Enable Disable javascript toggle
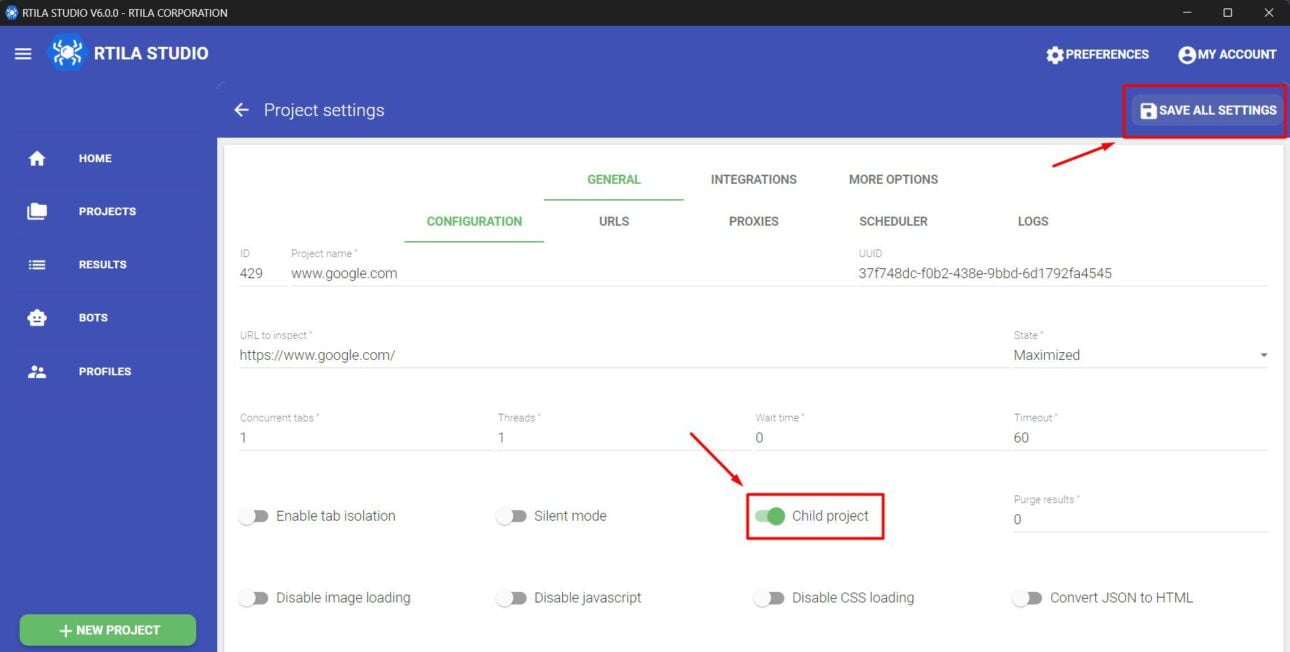 click(513, 597)
